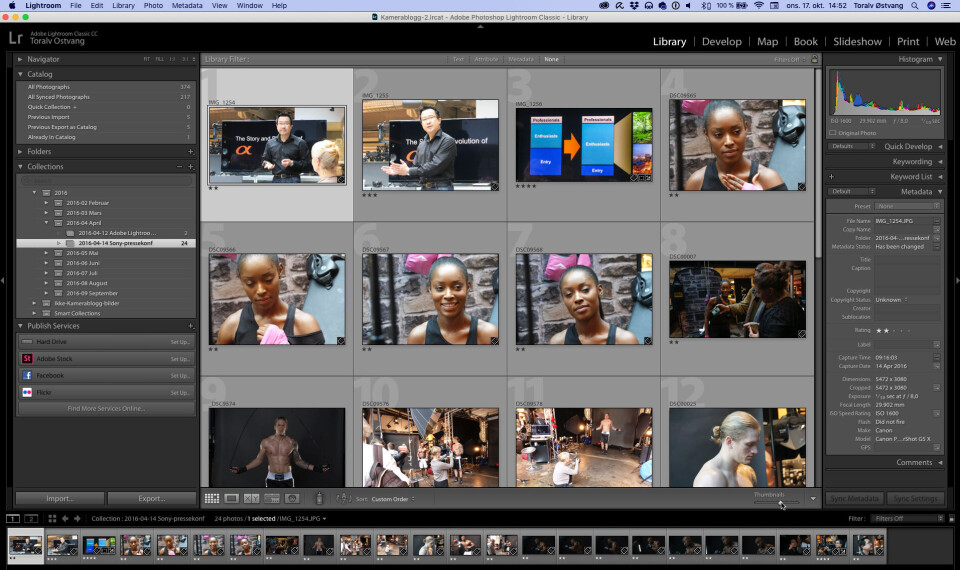Expand the 2016-05 Mai collection set

(x=46, y=253)
